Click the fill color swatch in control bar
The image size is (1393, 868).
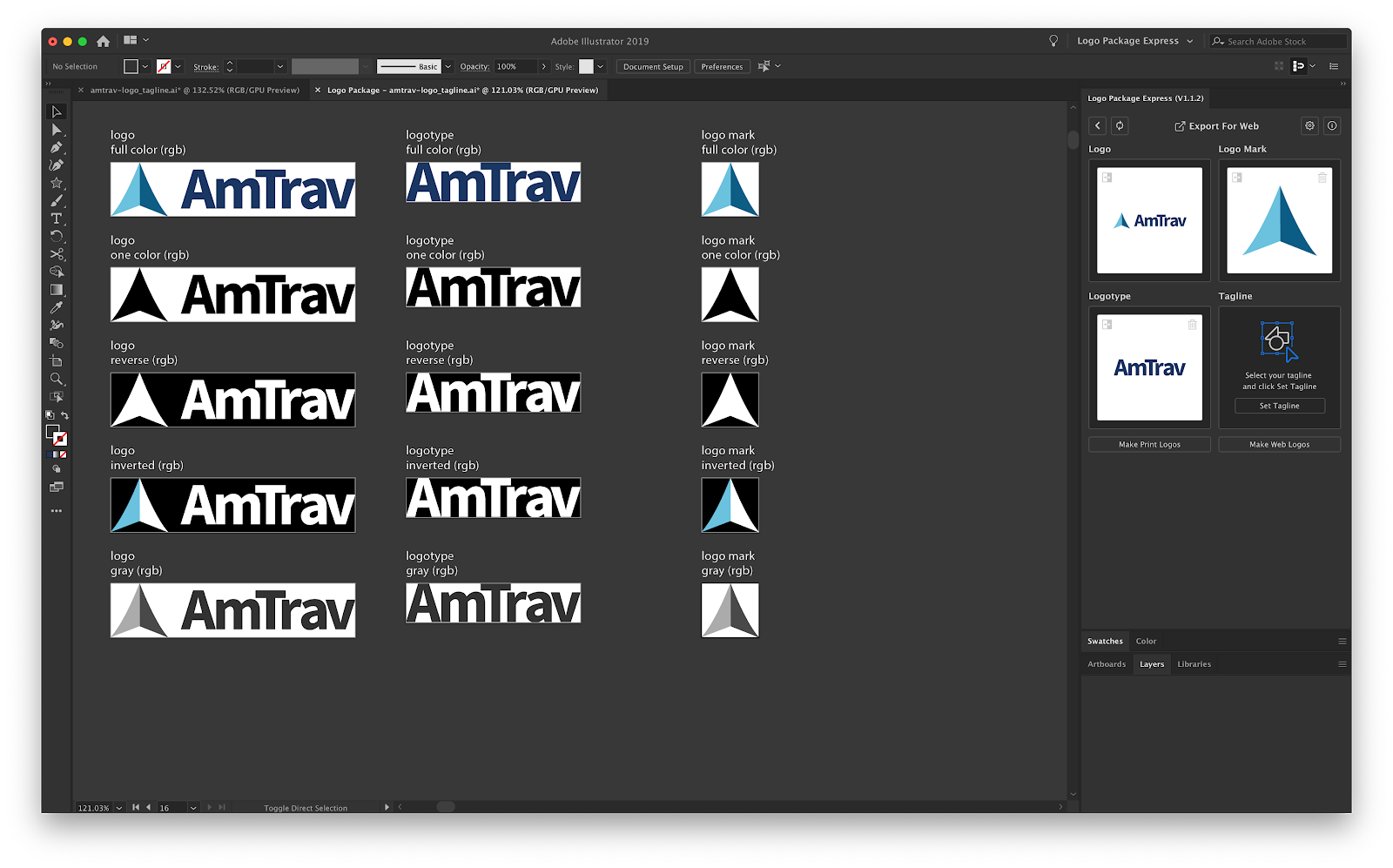tap(131, 67)
